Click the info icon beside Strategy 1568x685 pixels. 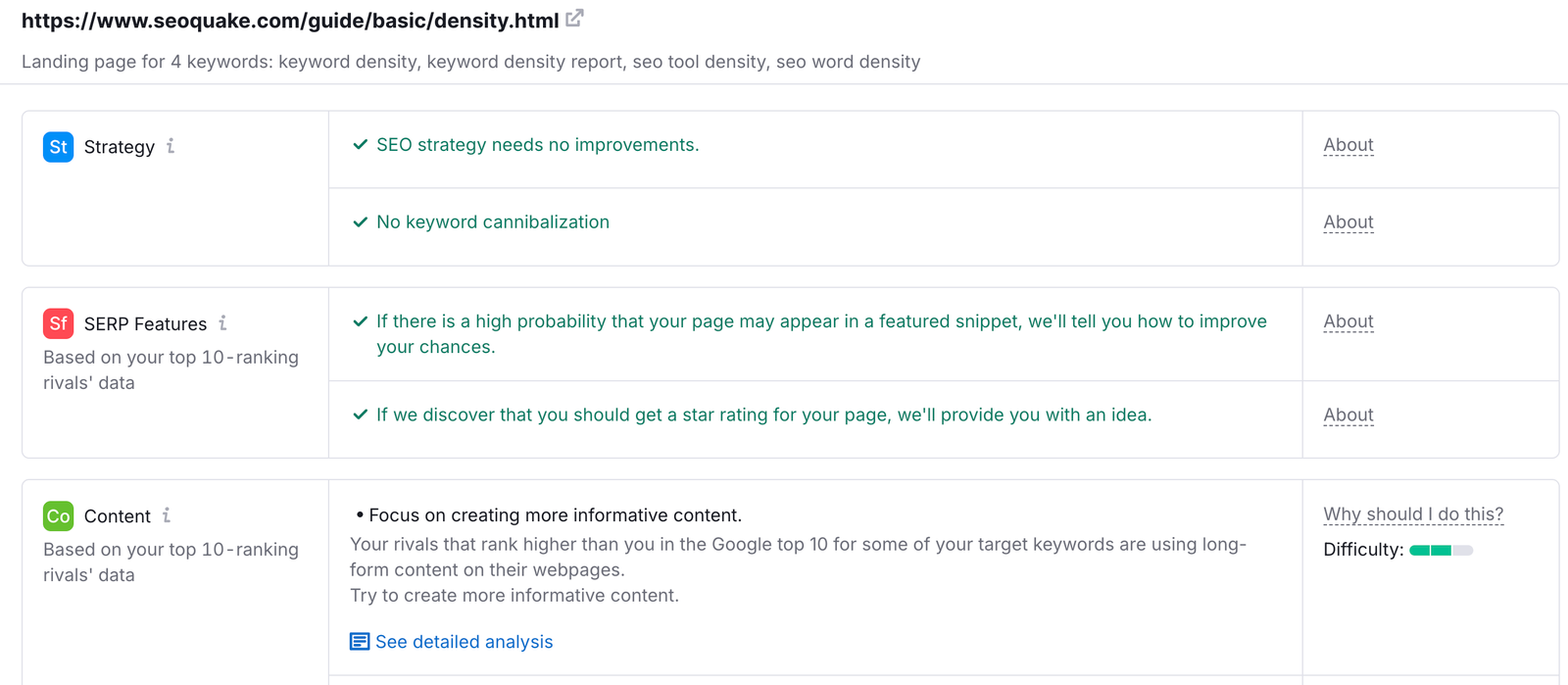[171, 146]
